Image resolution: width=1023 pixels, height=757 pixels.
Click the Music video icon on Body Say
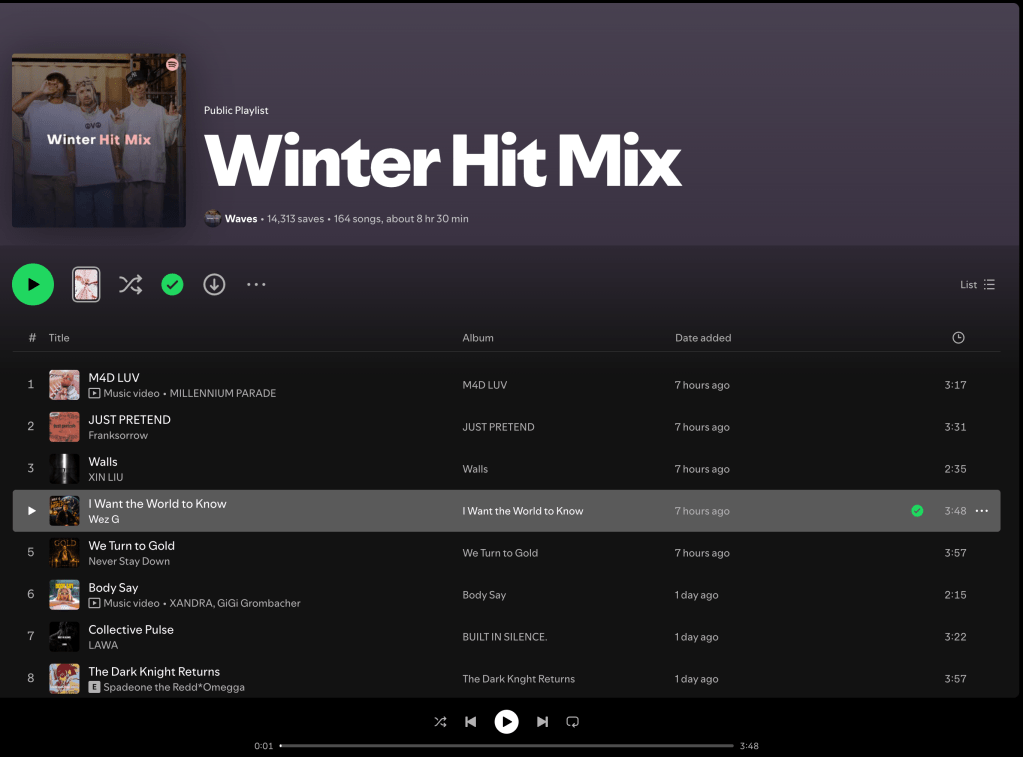[x=95, y=603]
